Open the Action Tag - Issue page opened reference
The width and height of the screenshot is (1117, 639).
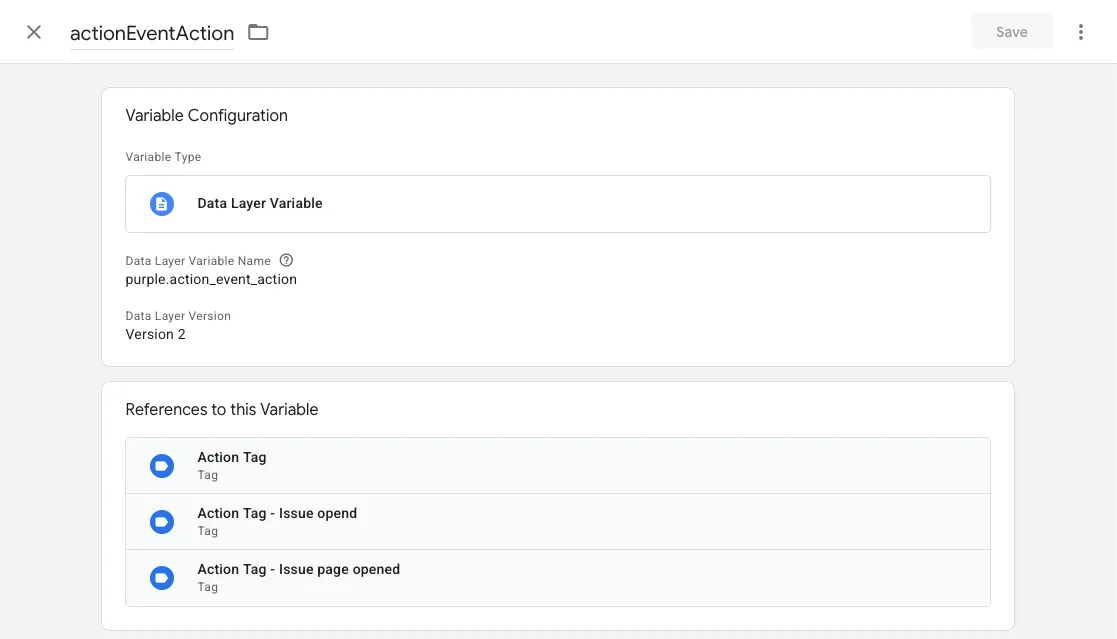coord(558,578)
